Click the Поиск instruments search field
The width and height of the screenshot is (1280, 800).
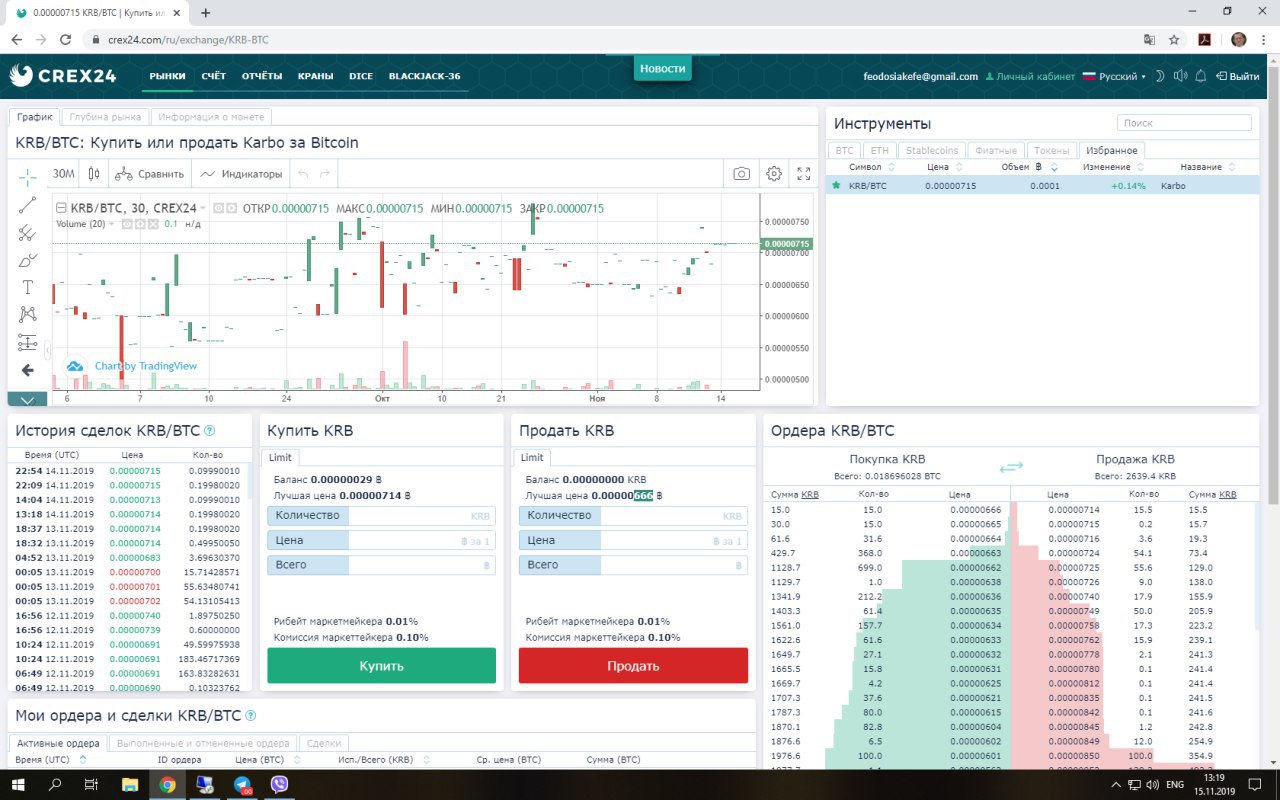click(1184, 123)
